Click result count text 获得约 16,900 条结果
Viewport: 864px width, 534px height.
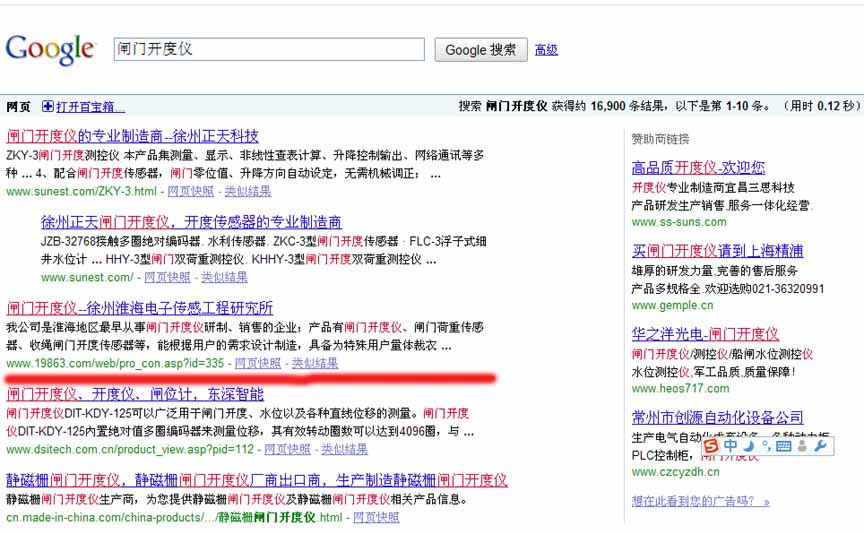(608, 106)
